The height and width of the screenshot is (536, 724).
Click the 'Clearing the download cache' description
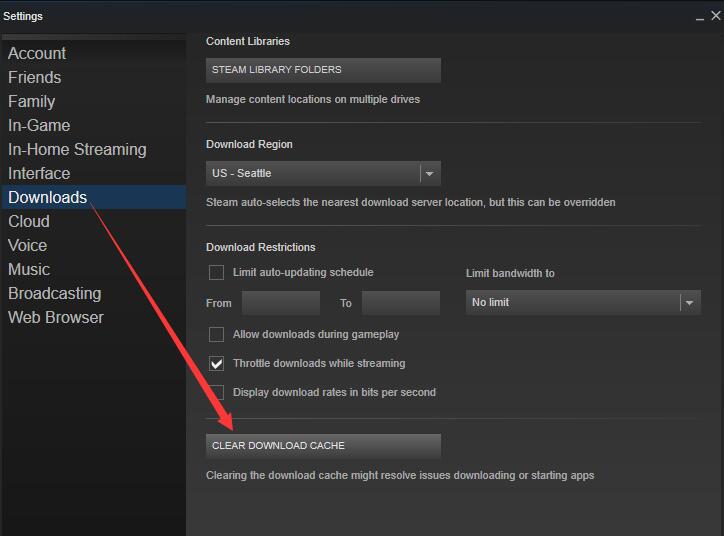coord(400,476)
